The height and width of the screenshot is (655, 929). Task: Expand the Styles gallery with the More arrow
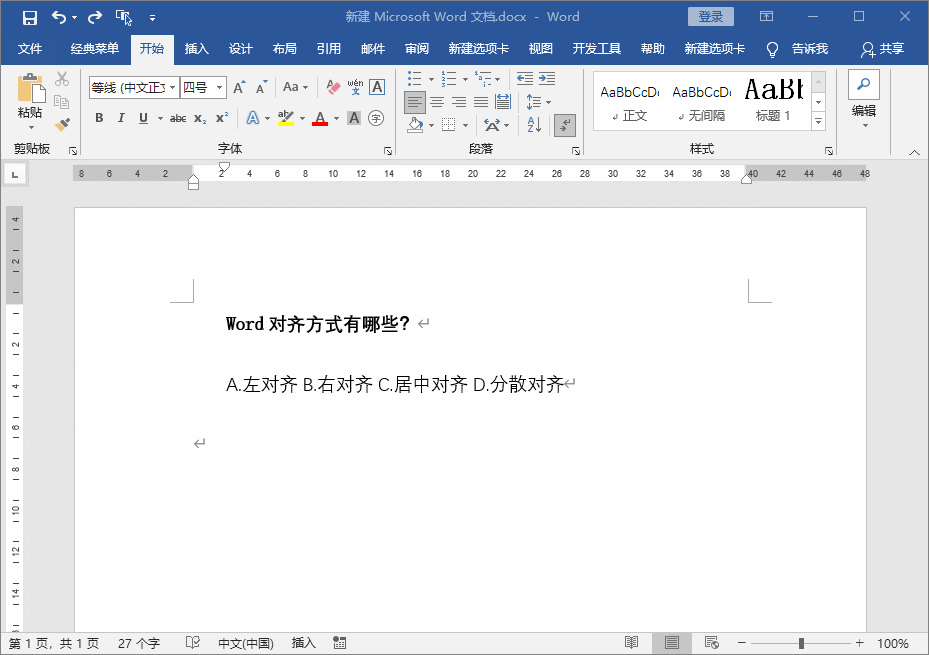[x=818, y=121]
